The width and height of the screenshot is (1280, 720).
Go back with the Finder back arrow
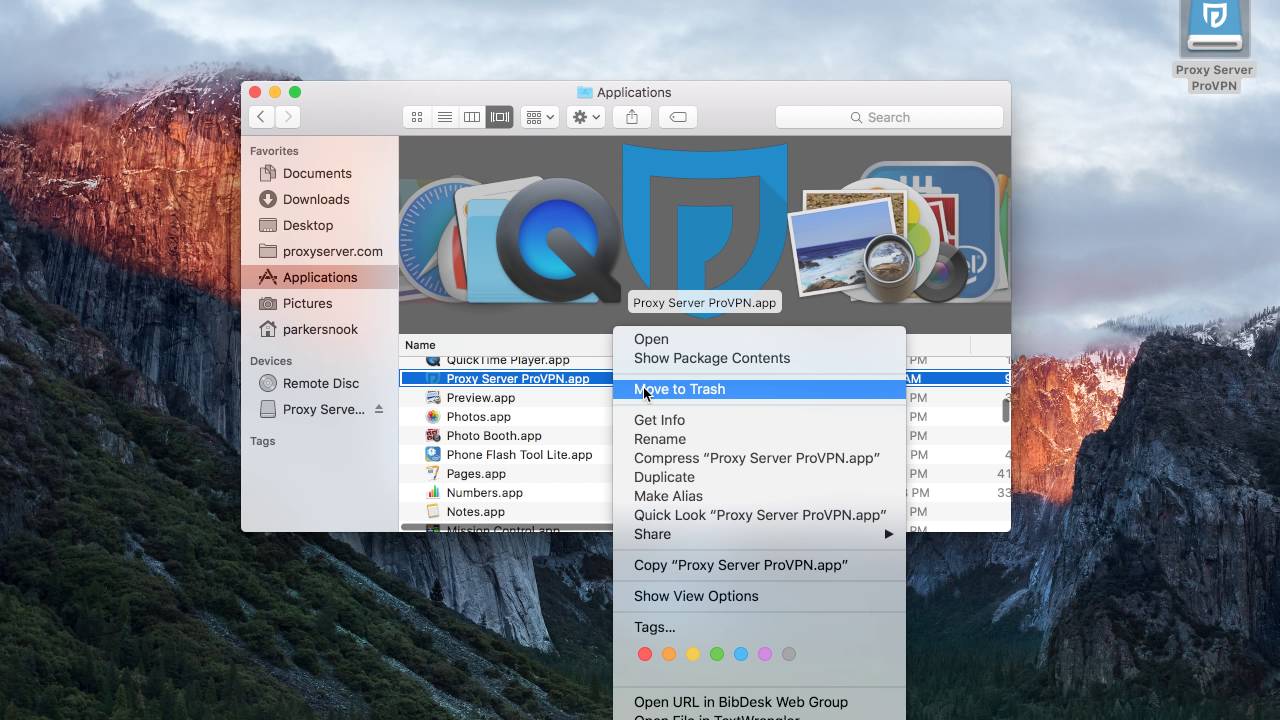261,117
